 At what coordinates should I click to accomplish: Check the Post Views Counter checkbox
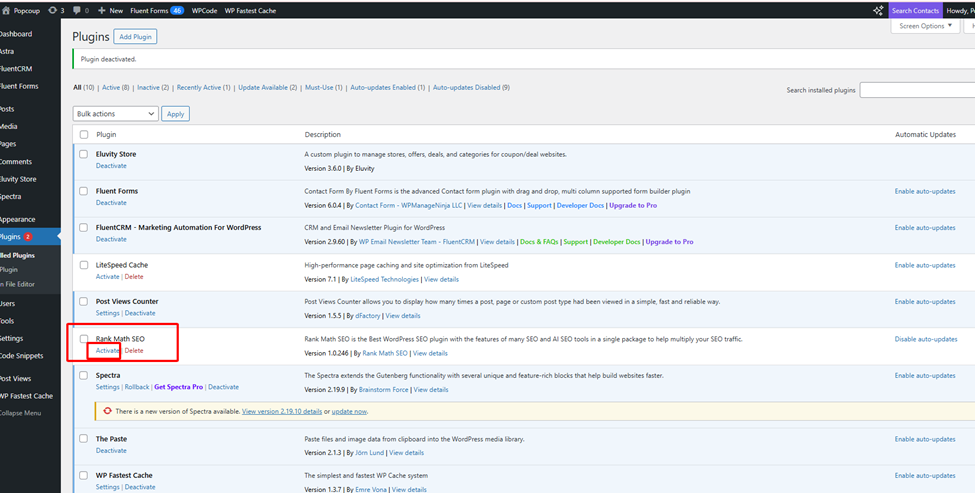(83, 302)
